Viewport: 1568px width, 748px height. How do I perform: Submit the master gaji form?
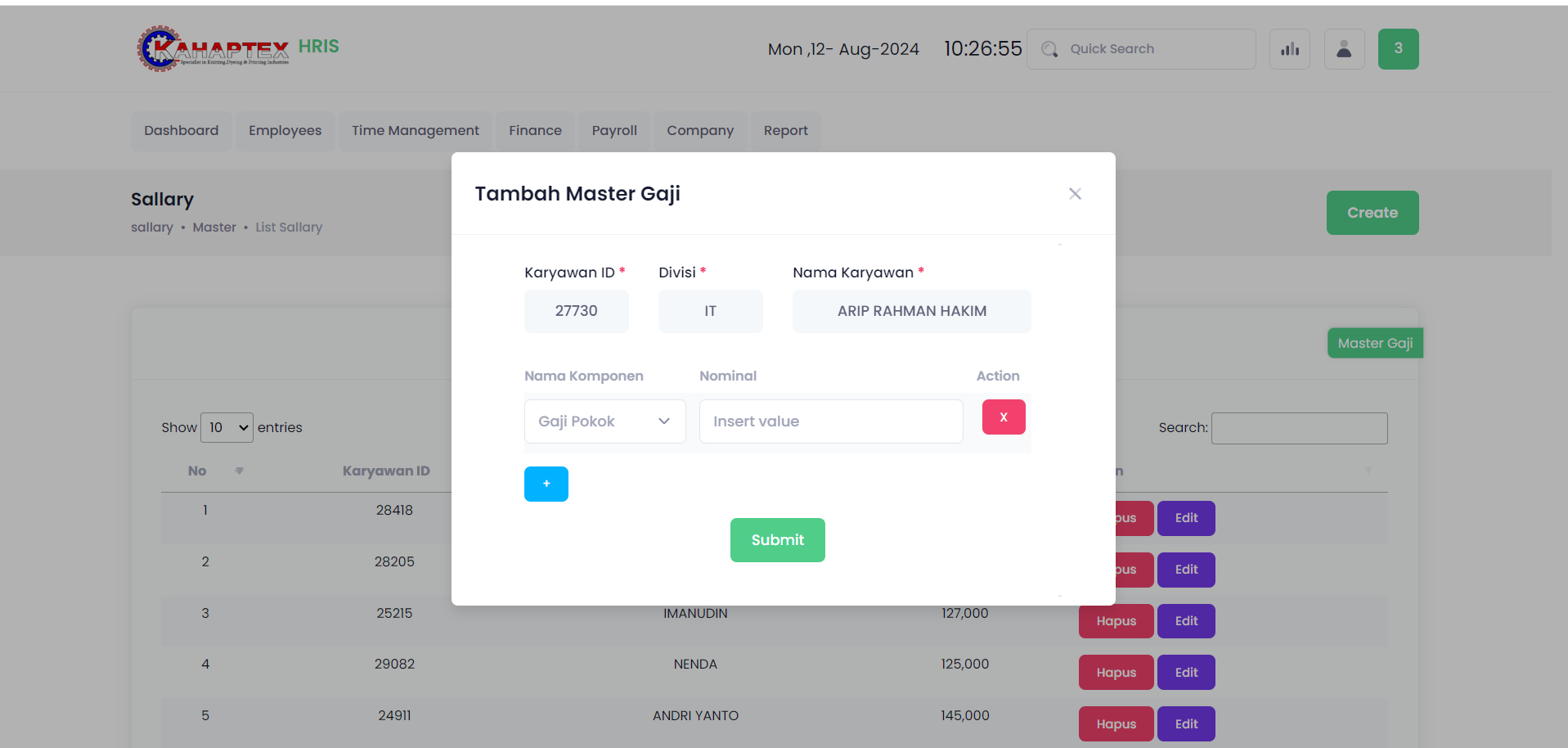point(777,540)
